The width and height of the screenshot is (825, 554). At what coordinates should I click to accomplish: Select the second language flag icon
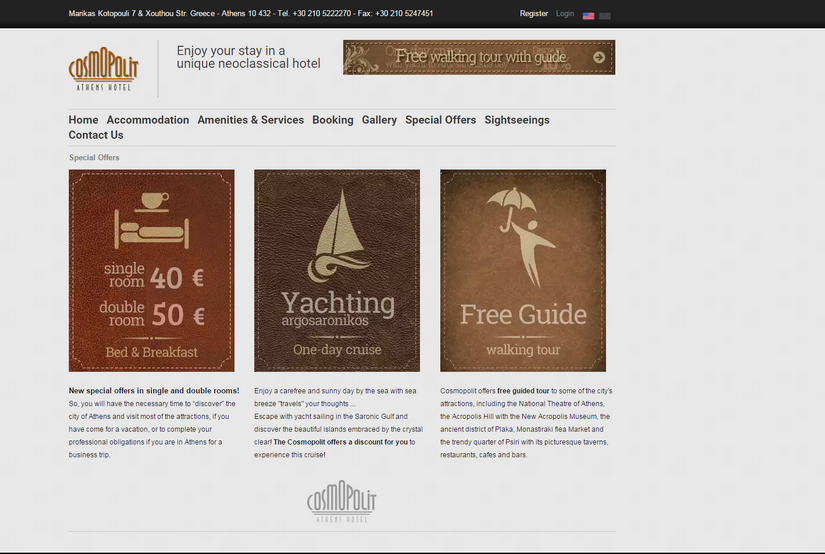tap(605, 16)
